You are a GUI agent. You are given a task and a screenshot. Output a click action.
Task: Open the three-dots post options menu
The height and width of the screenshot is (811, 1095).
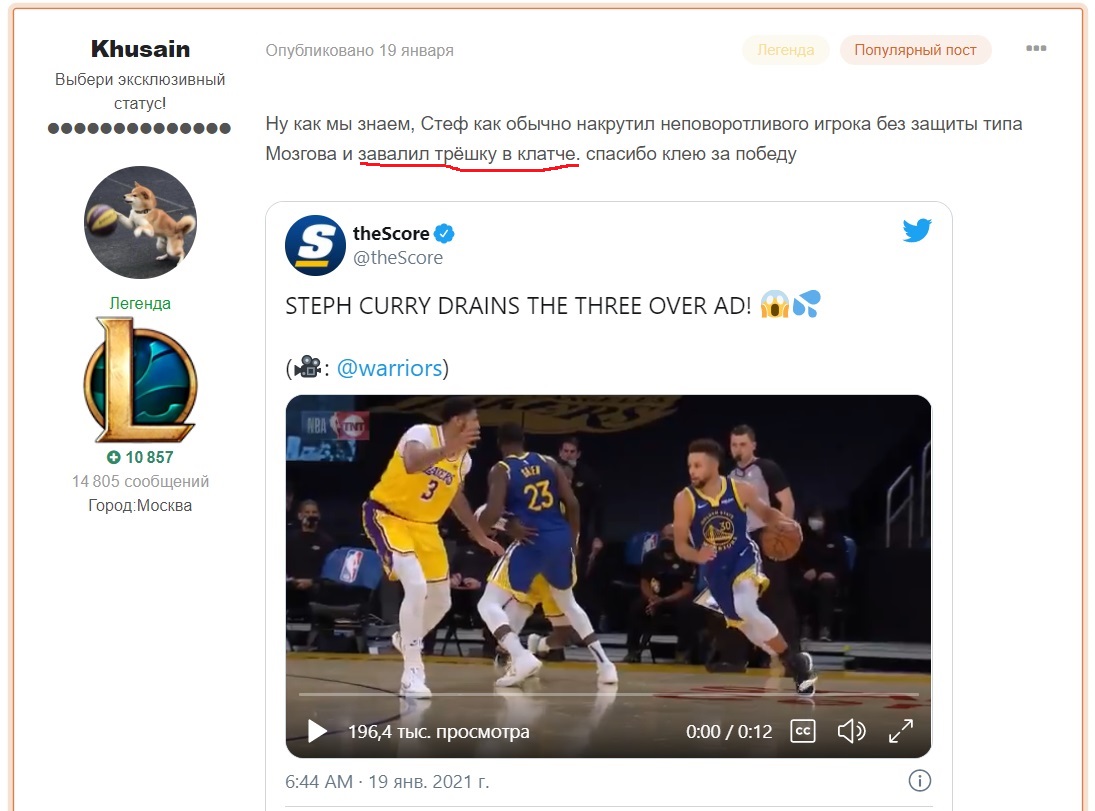coord(1036,48)
